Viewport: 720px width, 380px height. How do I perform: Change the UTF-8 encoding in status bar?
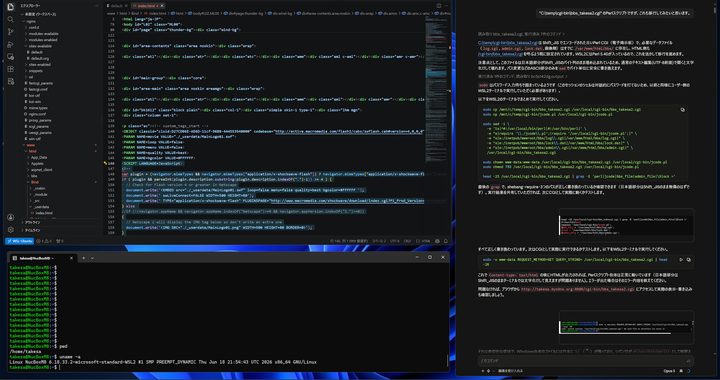(394, 241)
